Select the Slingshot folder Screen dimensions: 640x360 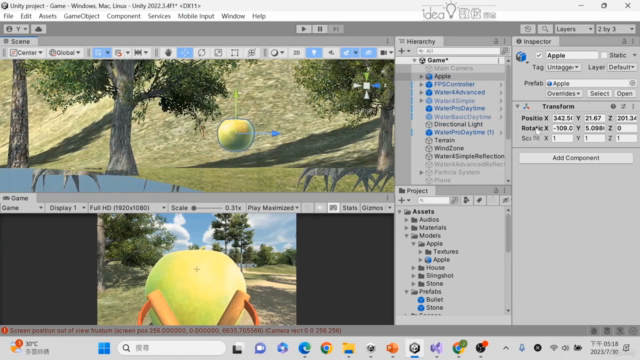click(440, 276)
